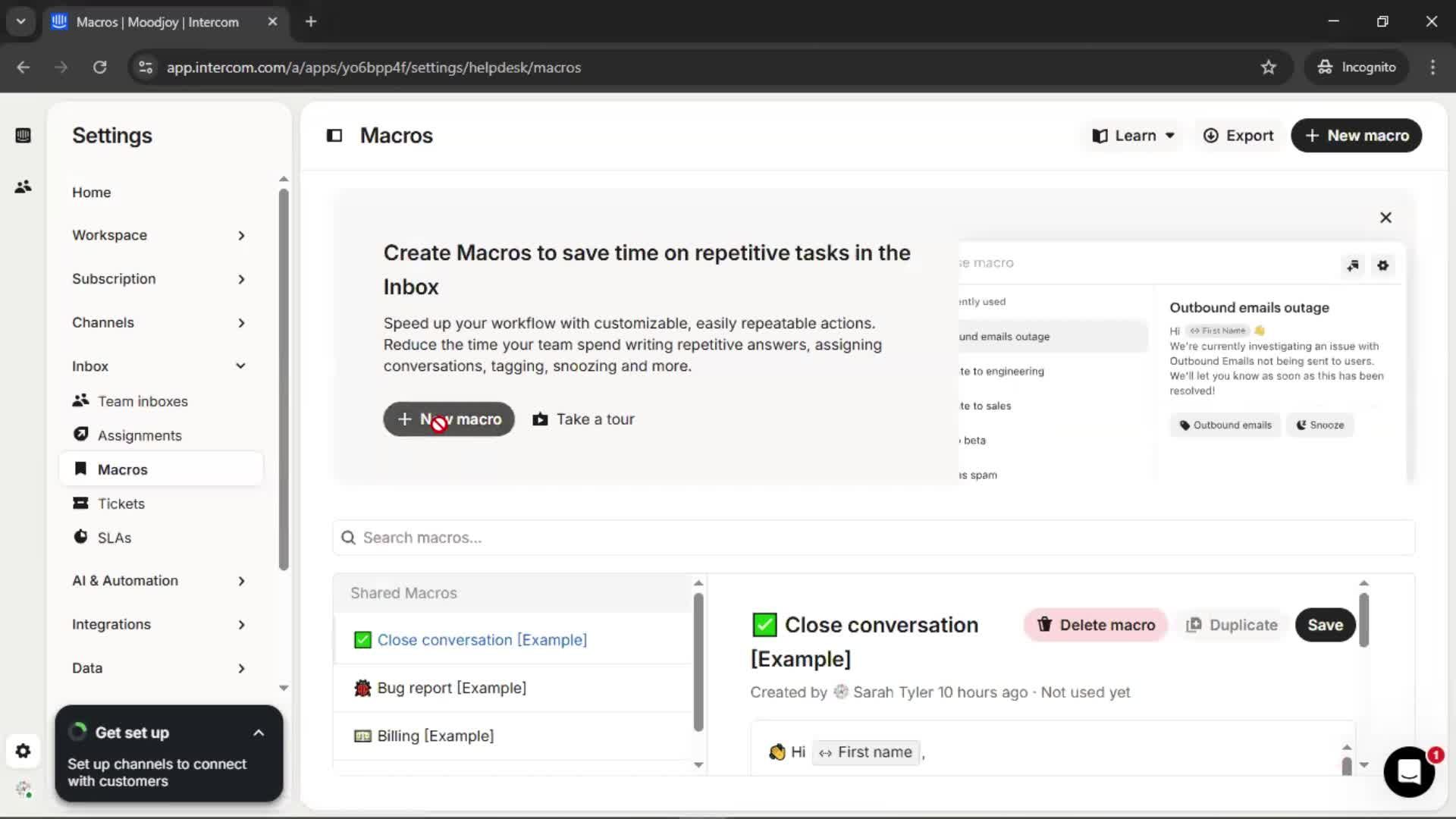The height and width of the screenshot is (819, 1456).
Task: Collapse the Inbox section
Action: (161, 366)
